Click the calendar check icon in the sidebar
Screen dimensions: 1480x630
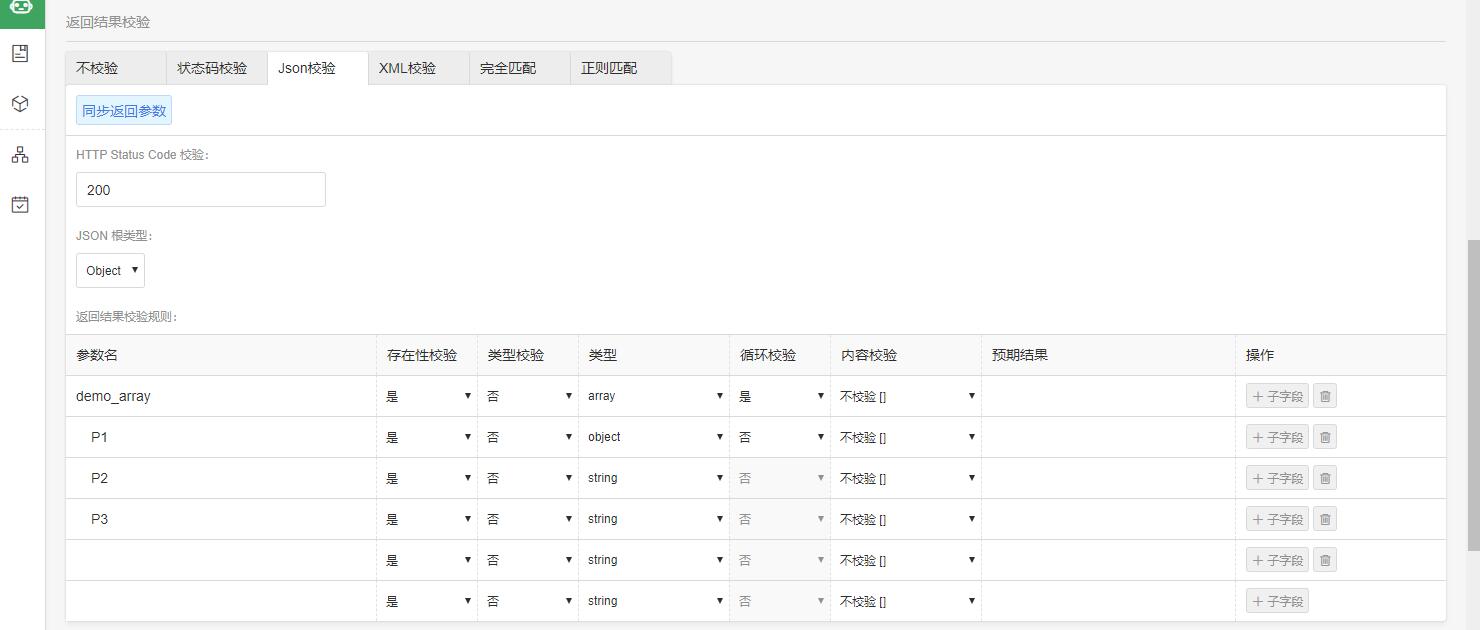tap(20, 205)
